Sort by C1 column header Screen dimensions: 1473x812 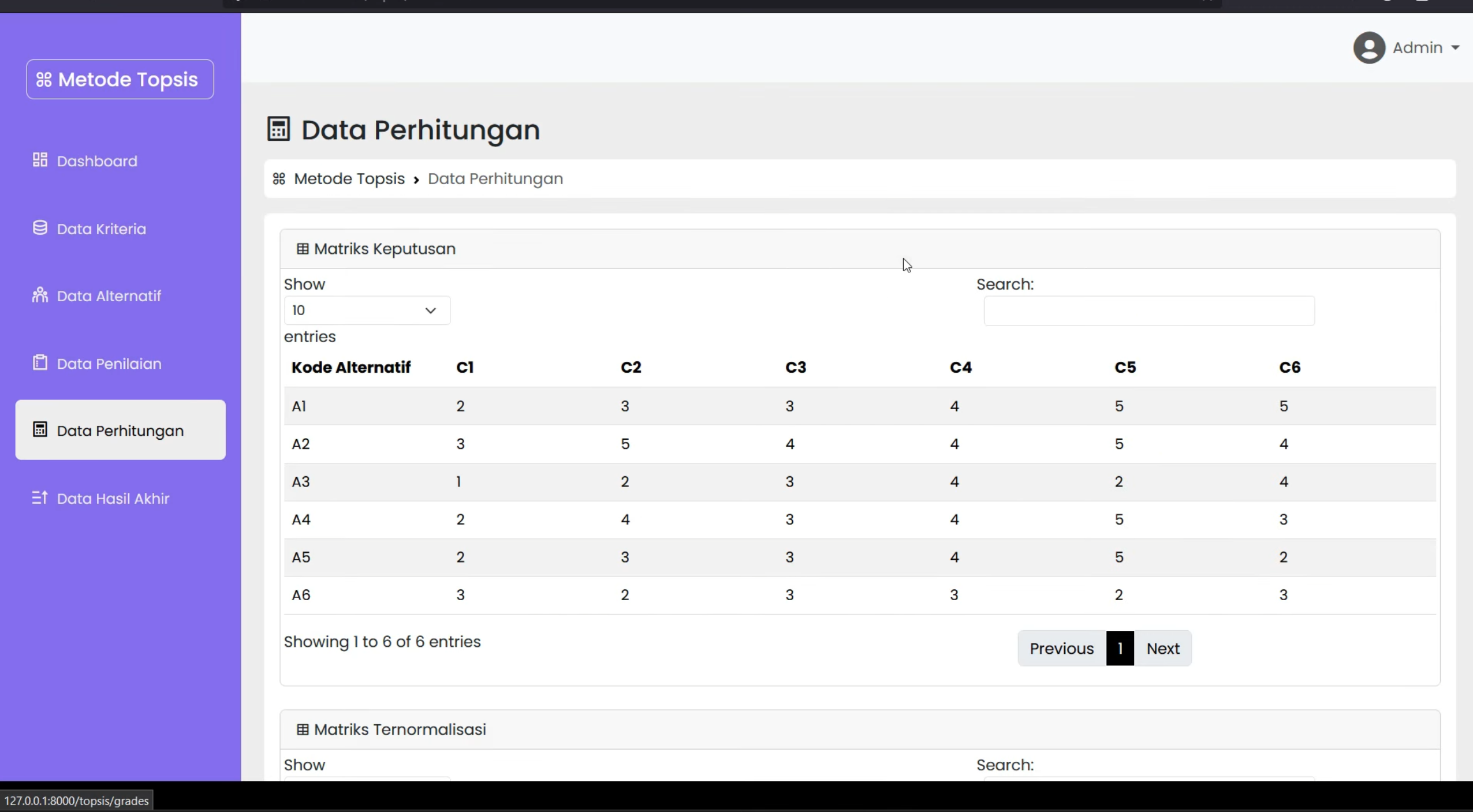[x=465, y=368]
